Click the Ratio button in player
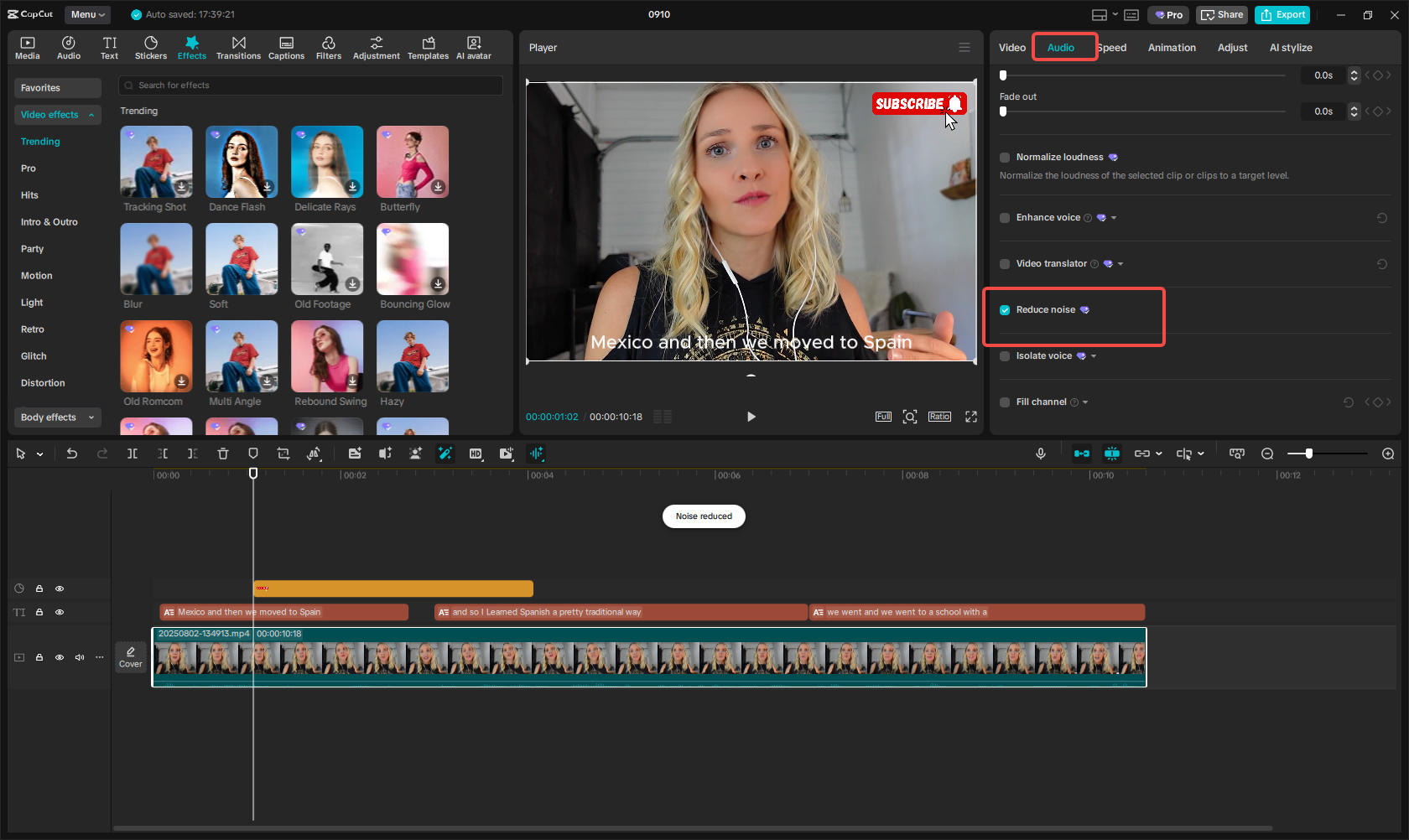Screen dimensions: 1409x840 coord(939,417)
